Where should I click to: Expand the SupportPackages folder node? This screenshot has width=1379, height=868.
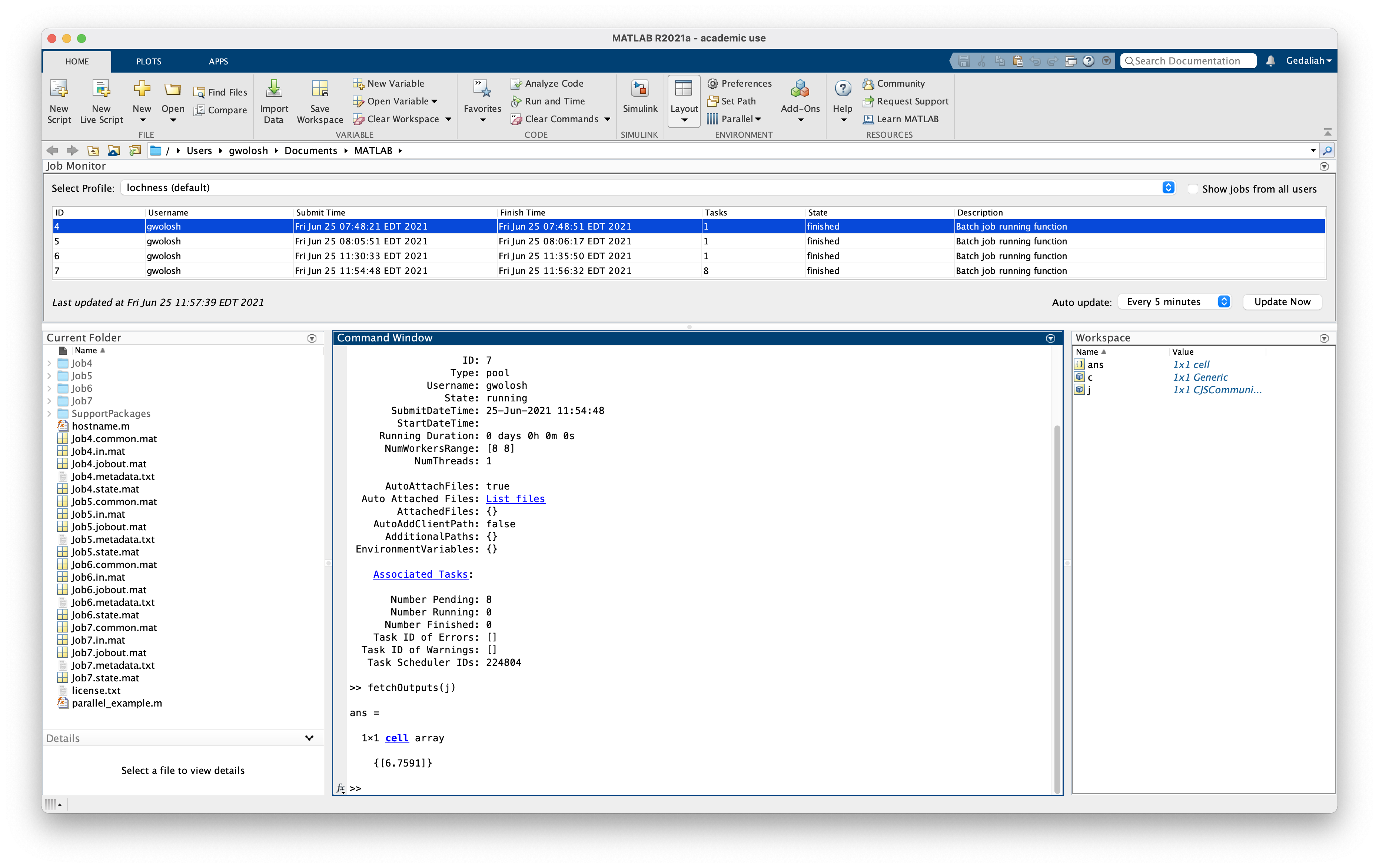pyautogui.click(x=49, y=413)
